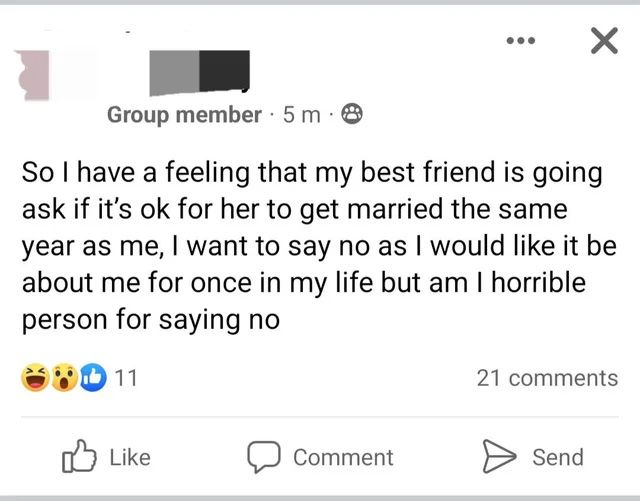Click the closing line "person for saying no"
This screenshot has width=640, height=501.
click(150, 322)
